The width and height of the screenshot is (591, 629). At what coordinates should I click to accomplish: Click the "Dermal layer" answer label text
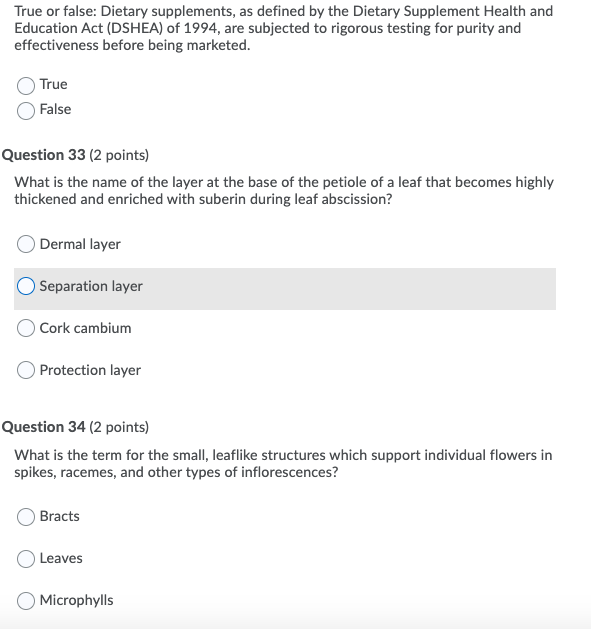click(x=80, y=244)
